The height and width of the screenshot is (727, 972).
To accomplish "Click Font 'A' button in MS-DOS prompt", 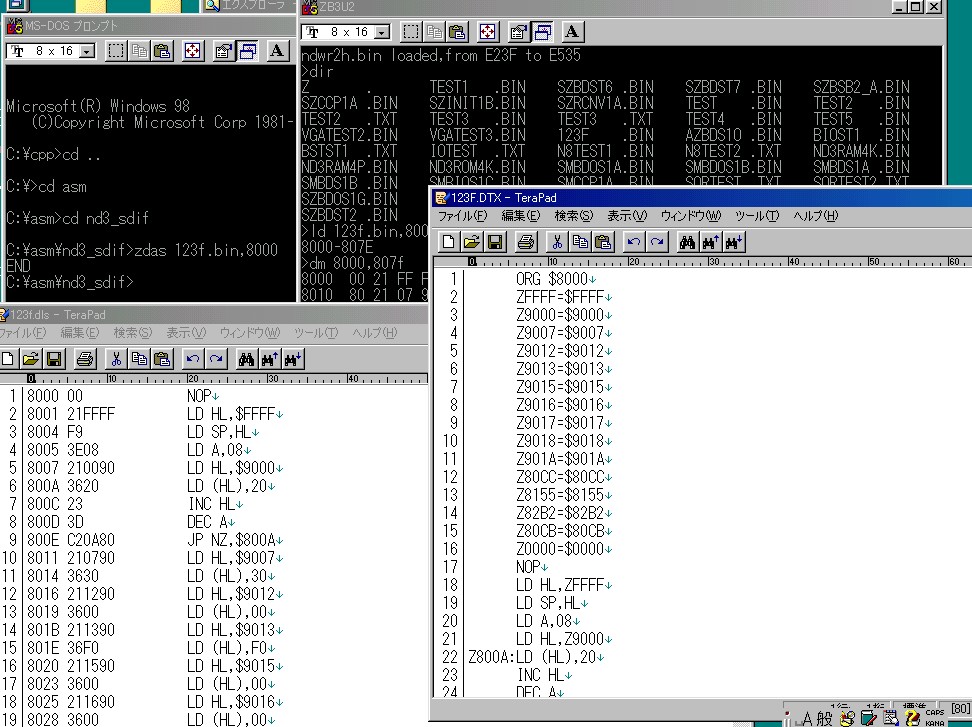I will click(x=277, y=51).
